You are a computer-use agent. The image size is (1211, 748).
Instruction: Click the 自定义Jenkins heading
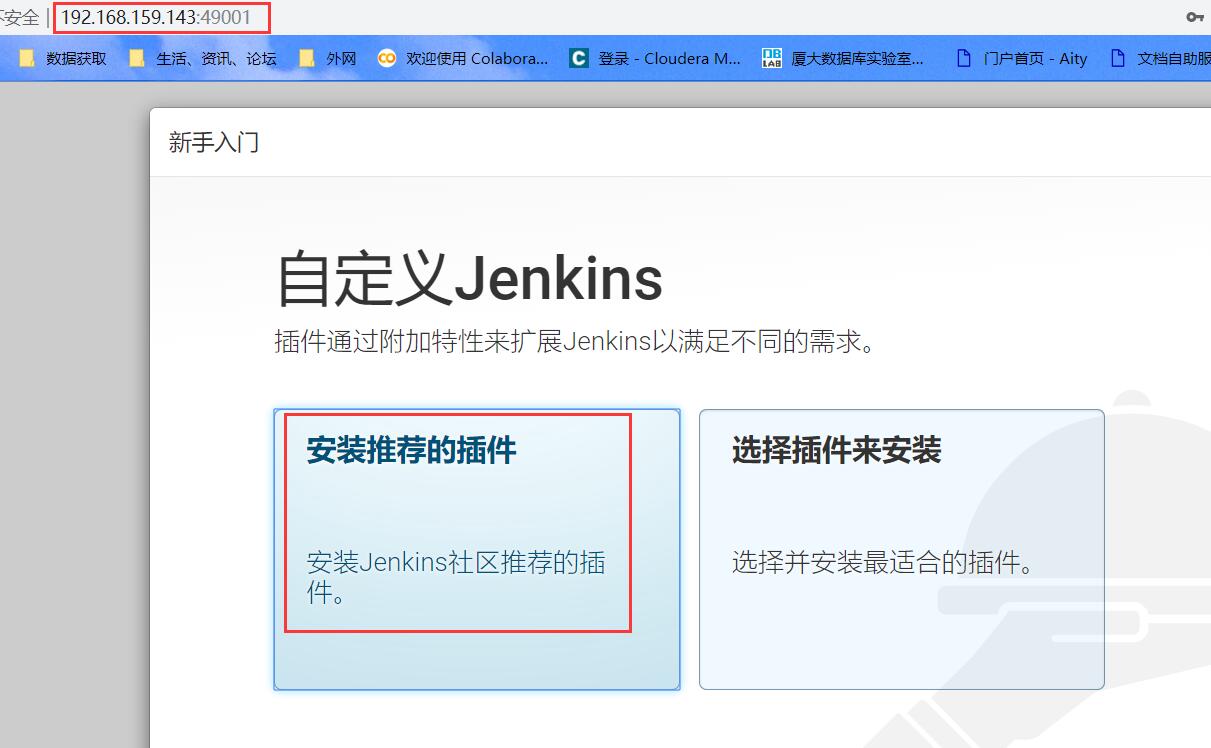coord(469,278)
